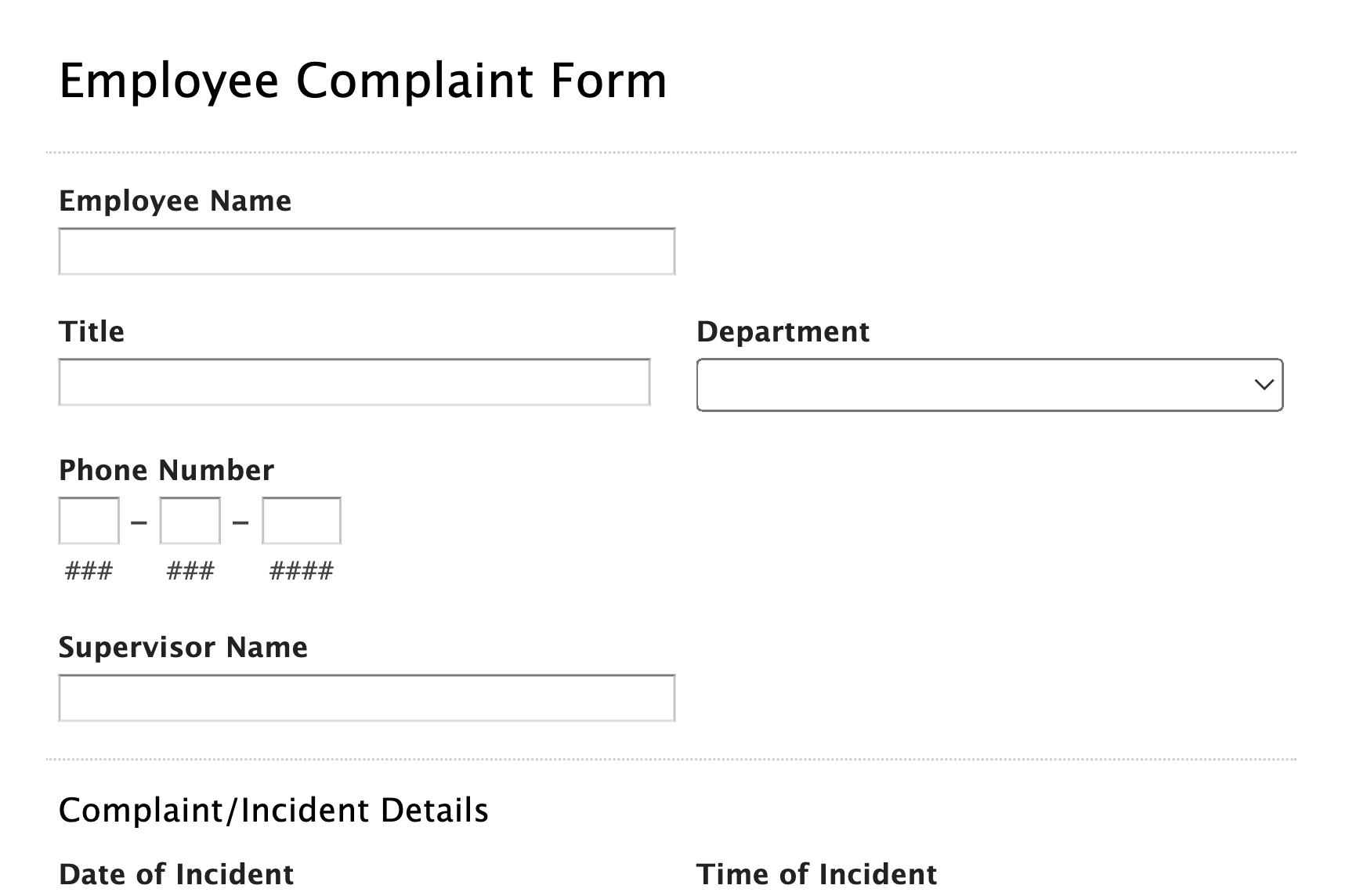
Task: Click the Department label text
Action: 783,332
